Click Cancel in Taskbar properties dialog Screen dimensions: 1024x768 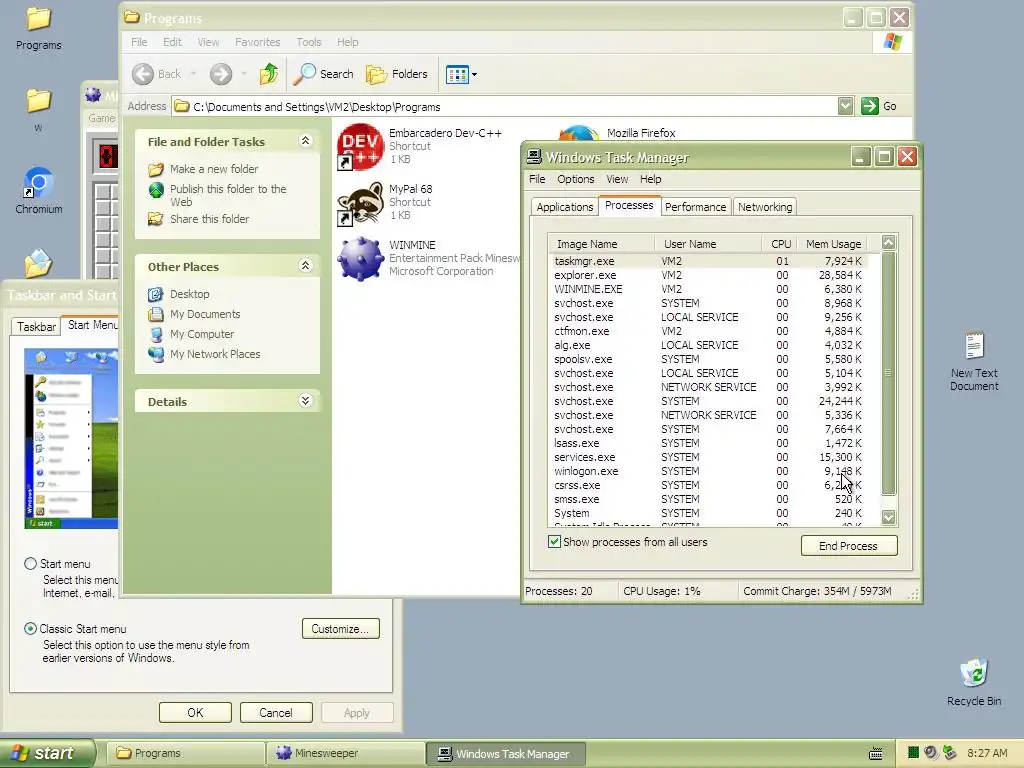[x=276, y=712]
